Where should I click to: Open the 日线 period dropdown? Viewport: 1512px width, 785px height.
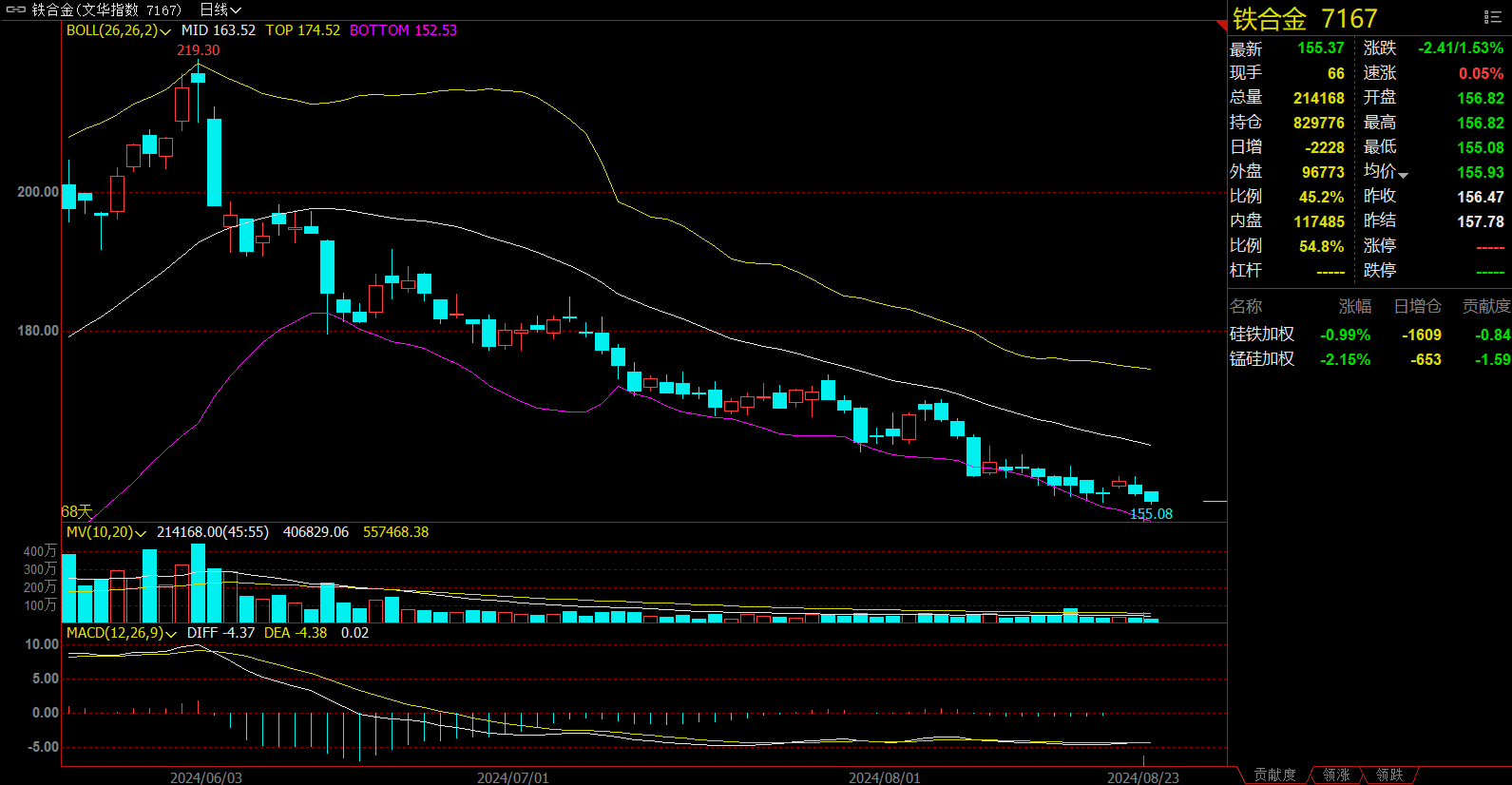[220, 10]
